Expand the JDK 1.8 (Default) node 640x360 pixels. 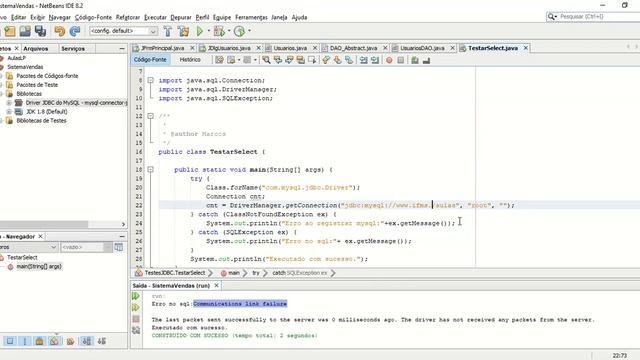pyautogui.click(x=9, y=112)
